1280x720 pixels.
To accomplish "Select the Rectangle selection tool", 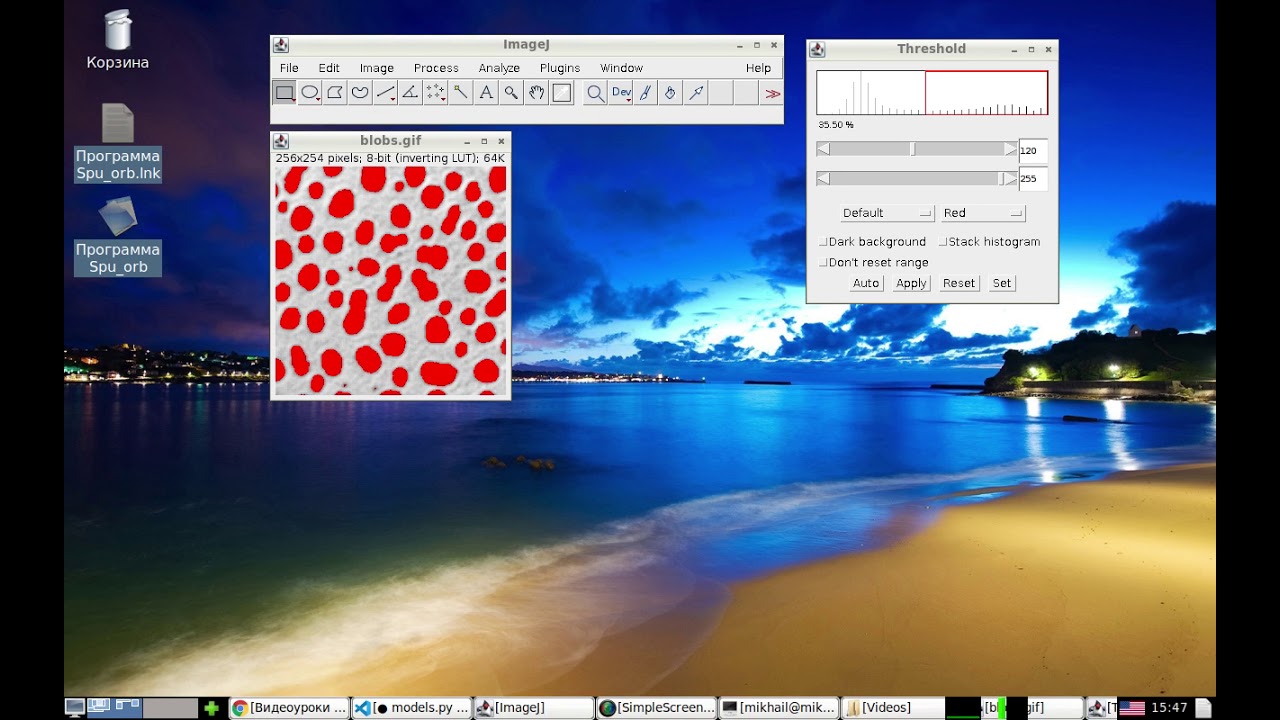I will [285, 93].
